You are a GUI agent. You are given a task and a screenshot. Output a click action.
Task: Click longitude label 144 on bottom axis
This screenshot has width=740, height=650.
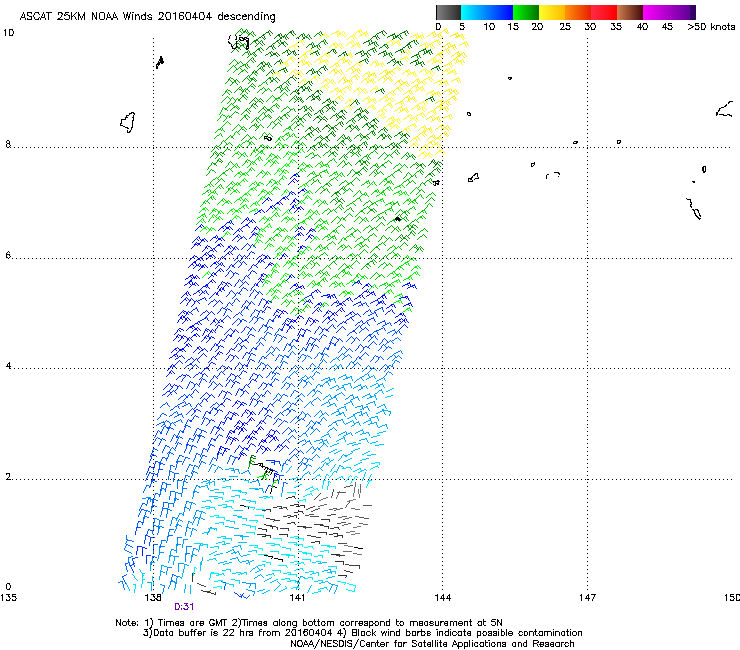[x=442, y=598]
